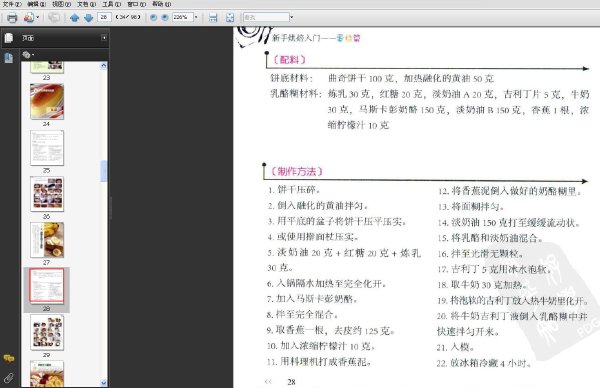Image resolution: width=600 pixels, height=388 pixels.
Task: Click the page number field showing 28
Action: [x=104, y=17]
